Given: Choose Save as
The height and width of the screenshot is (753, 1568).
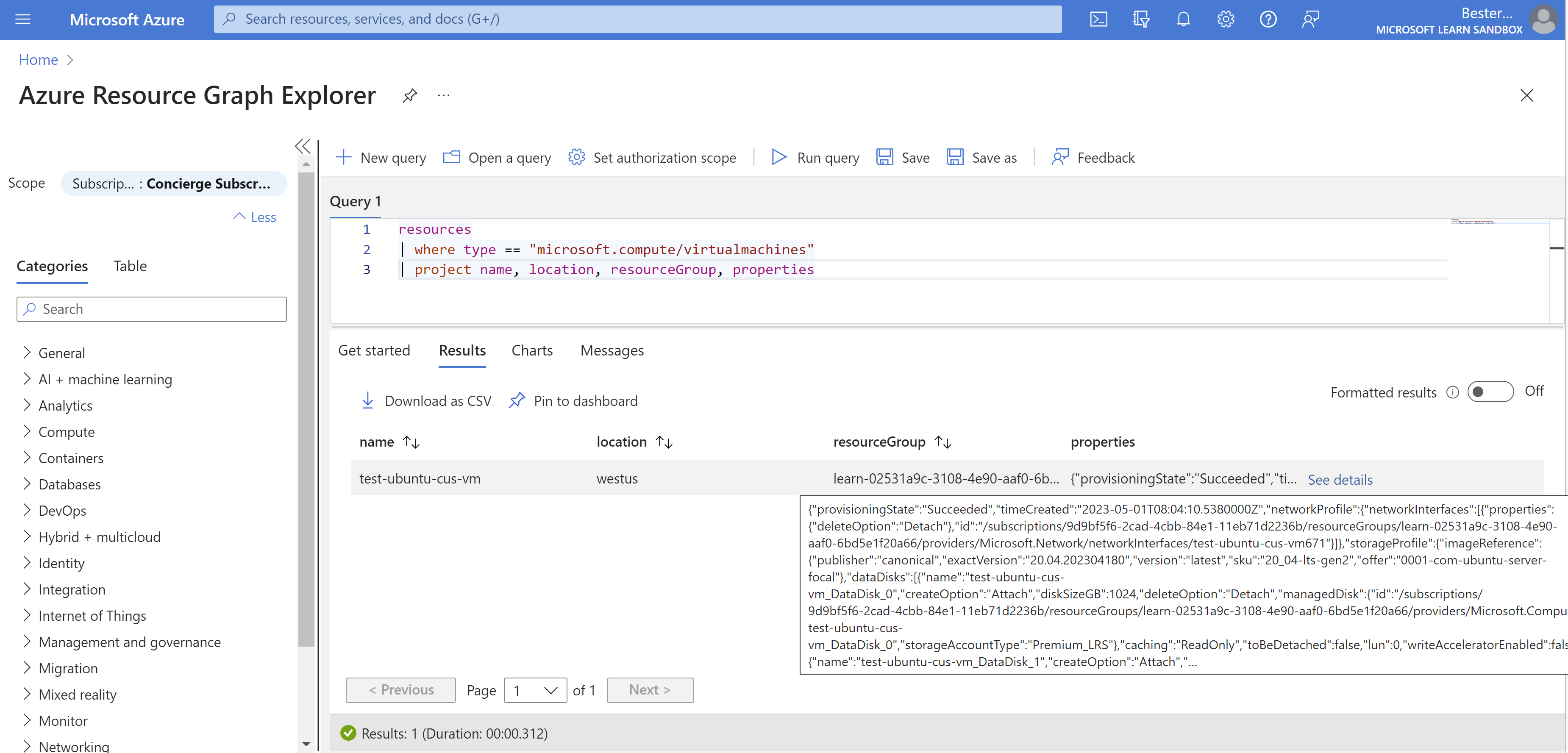Looking at the screenshot, I should tap(982, 158).
